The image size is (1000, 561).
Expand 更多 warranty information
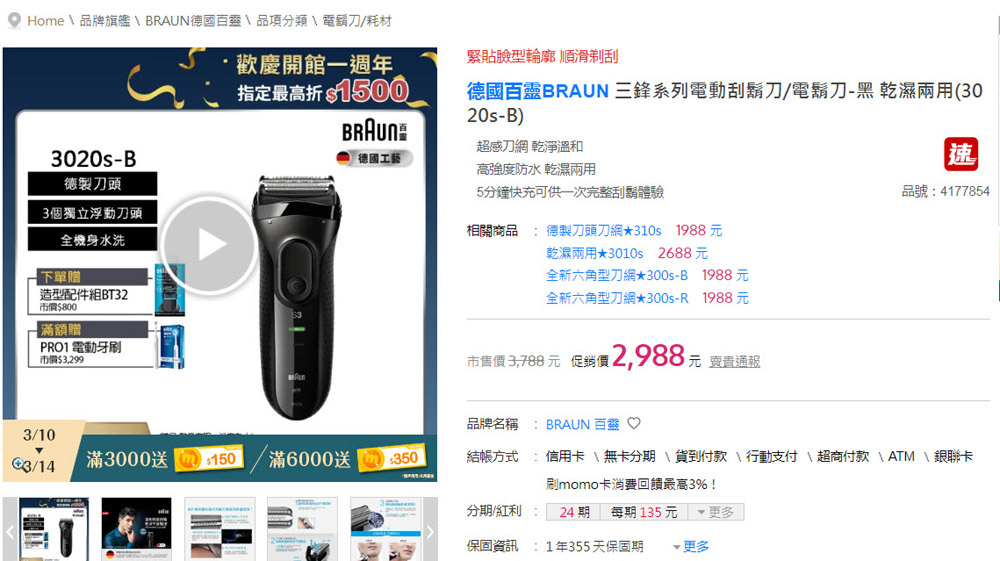coord(691,546)
